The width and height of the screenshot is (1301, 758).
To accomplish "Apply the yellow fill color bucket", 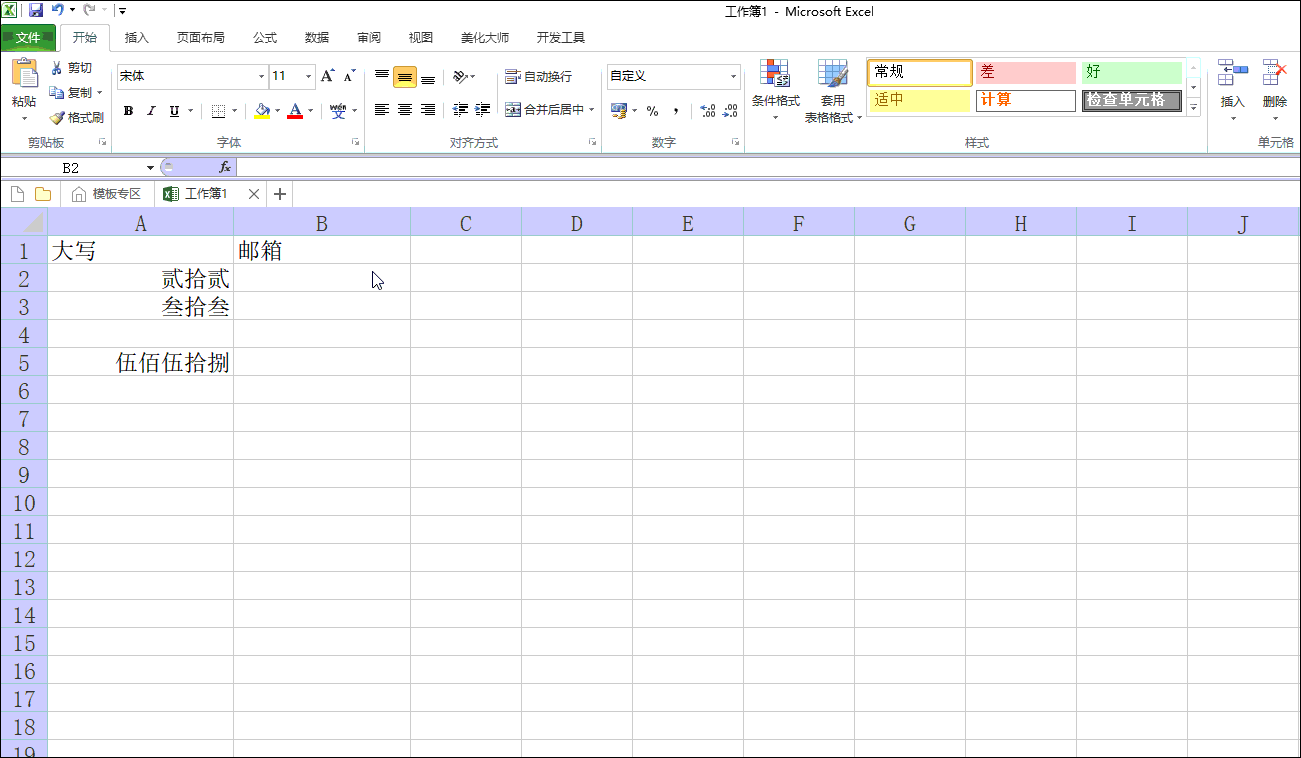I will tap(262, 111).
